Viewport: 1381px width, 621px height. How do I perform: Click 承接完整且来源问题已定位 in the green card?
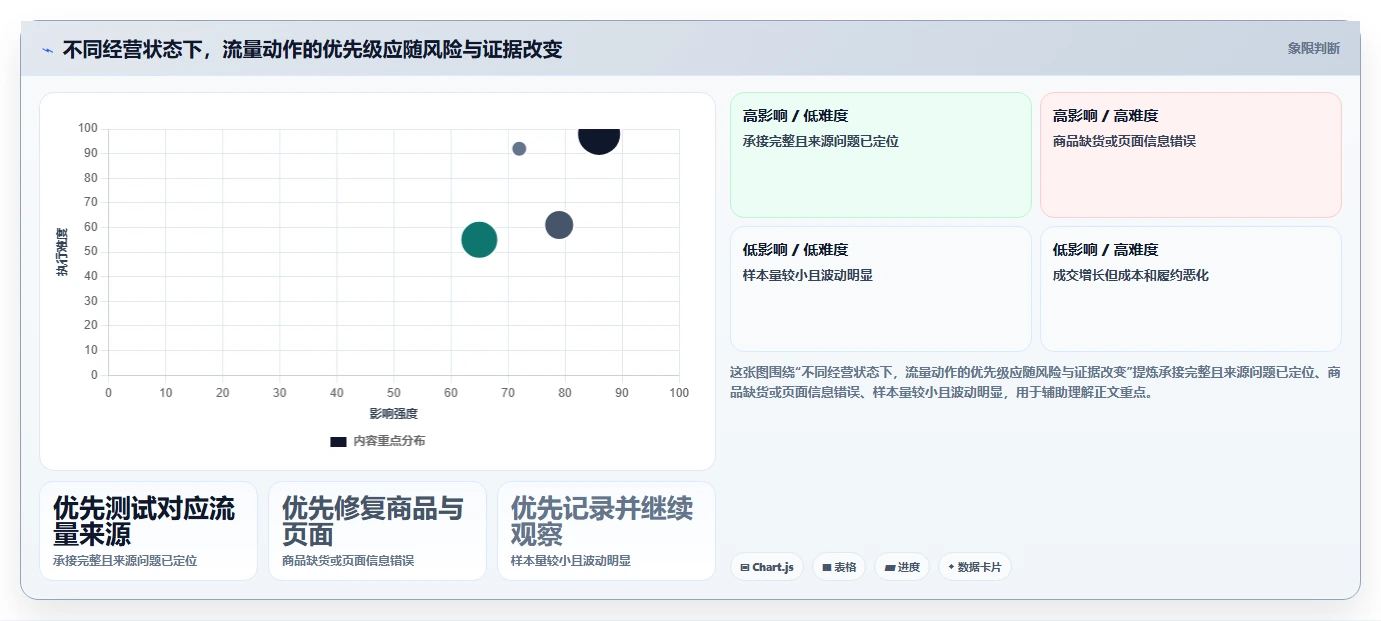(x=821, y=141)
